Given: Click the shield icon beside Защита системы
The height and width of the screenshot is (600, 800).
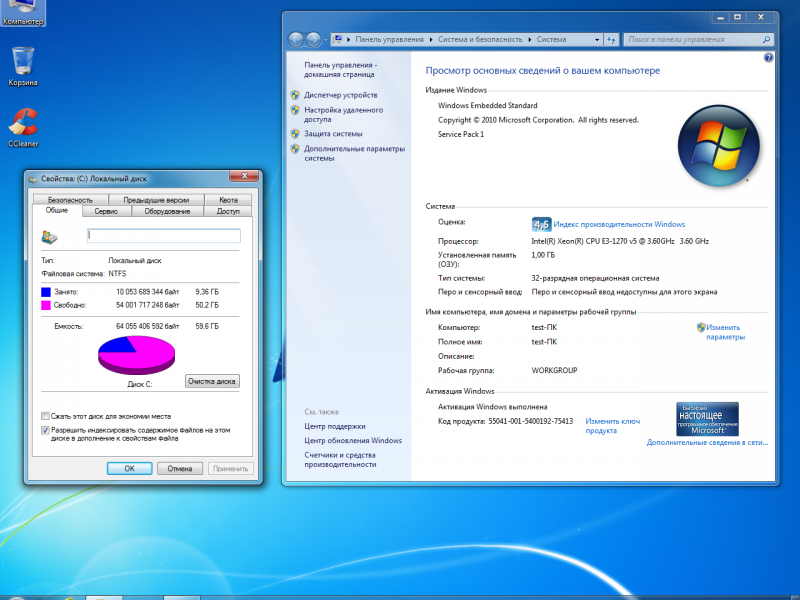Looking at the screenshot, I should 295,134.
